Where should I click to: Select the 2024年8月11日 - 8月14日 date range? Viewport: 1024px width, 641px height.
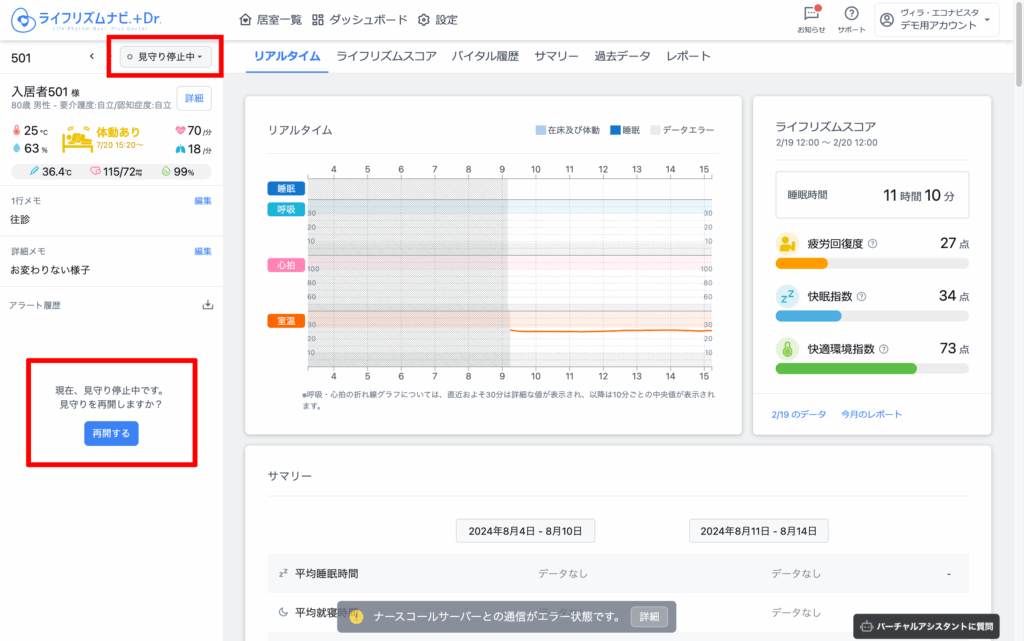[x=758, y=531]
